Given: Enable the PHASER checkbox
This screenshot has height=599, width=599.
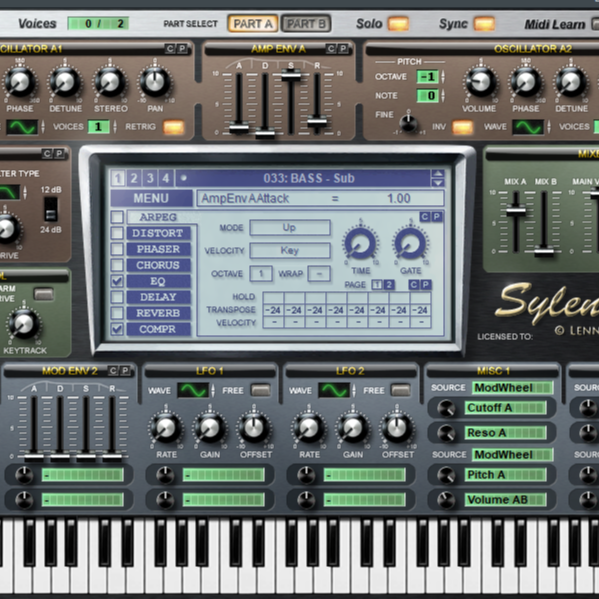Looking at the screenshot, I should pos(117,249).
